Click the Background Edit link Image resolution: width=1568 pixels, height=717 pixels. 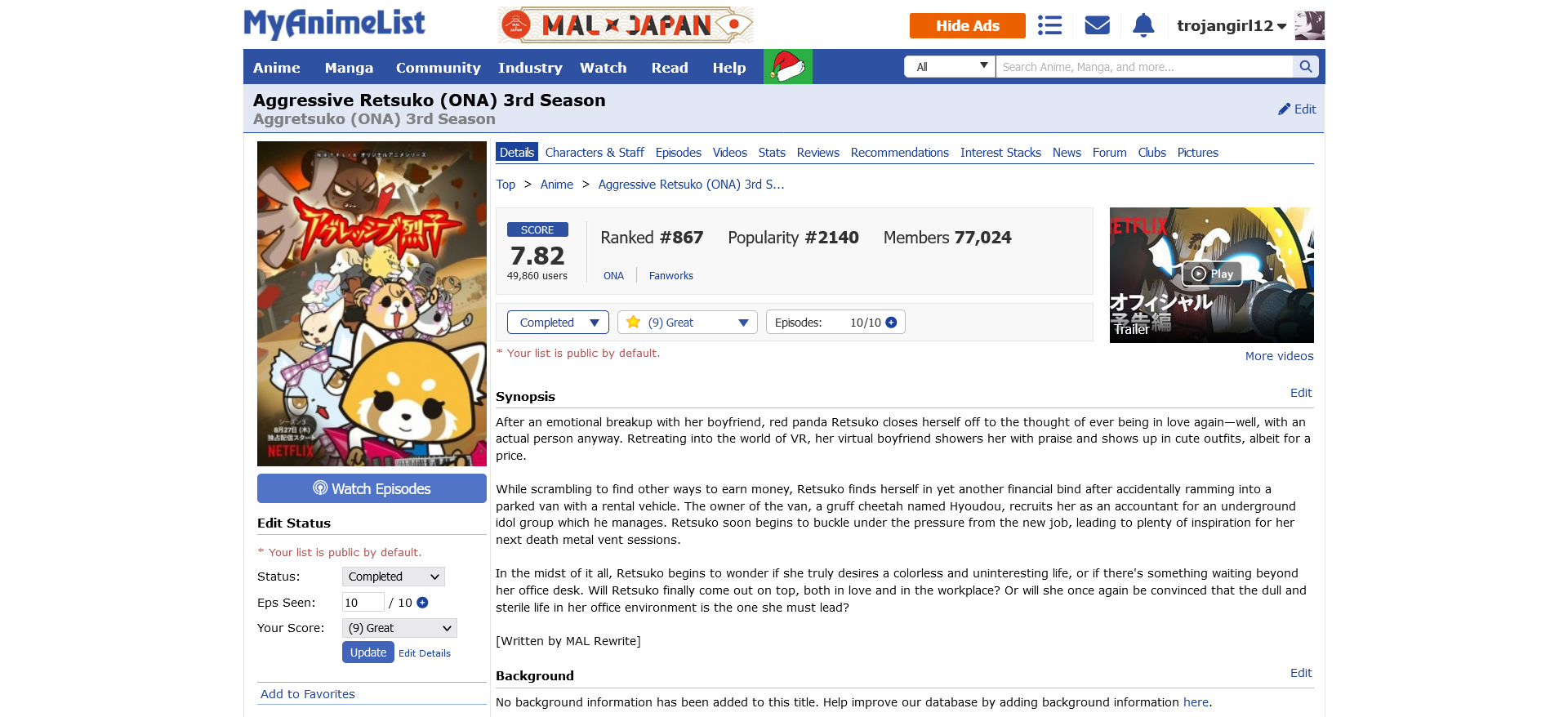[1301, 673]
